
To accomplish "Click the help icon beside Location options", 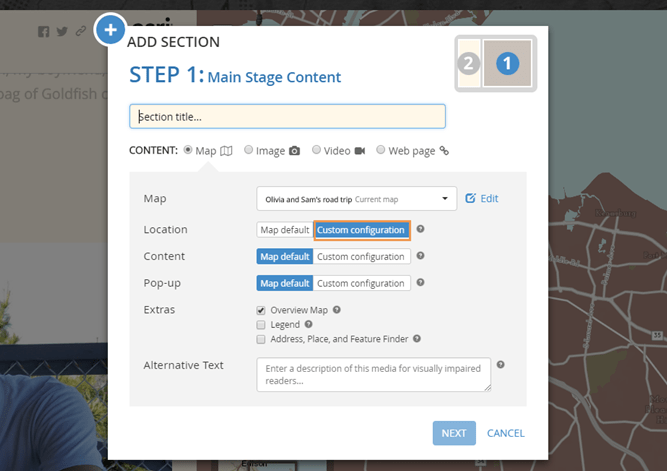I will point(421,229).
